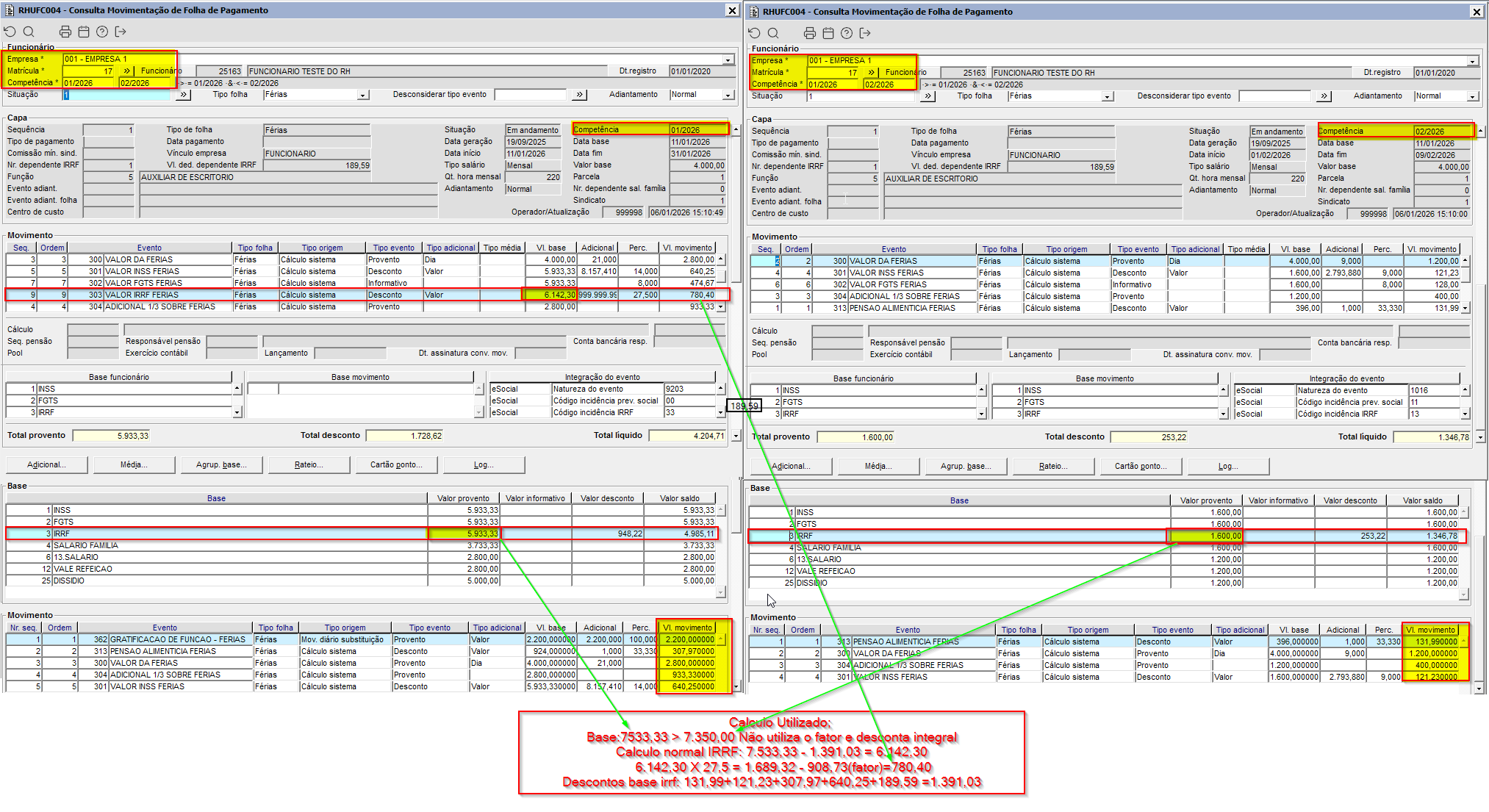Open the Tipo folha dropdown in left window
Image resolution: width=1489 pixels, height=812 pixels.
pyautogui.click(x=362, y=95)
